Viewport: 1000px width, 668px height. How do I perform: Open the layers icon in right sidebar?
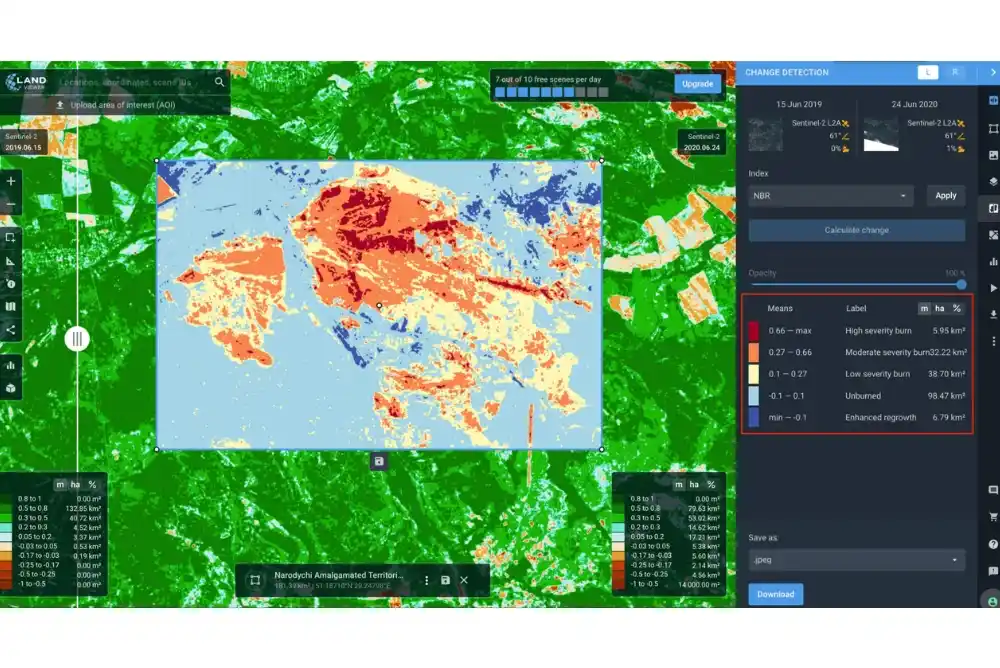[992, 182]
